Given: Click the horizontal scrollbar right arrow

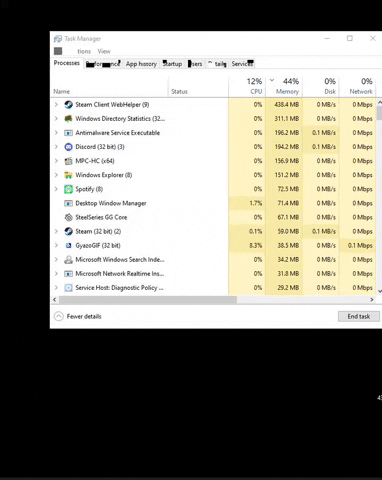Looking at the screenshot, I should (x=372, y=300).
